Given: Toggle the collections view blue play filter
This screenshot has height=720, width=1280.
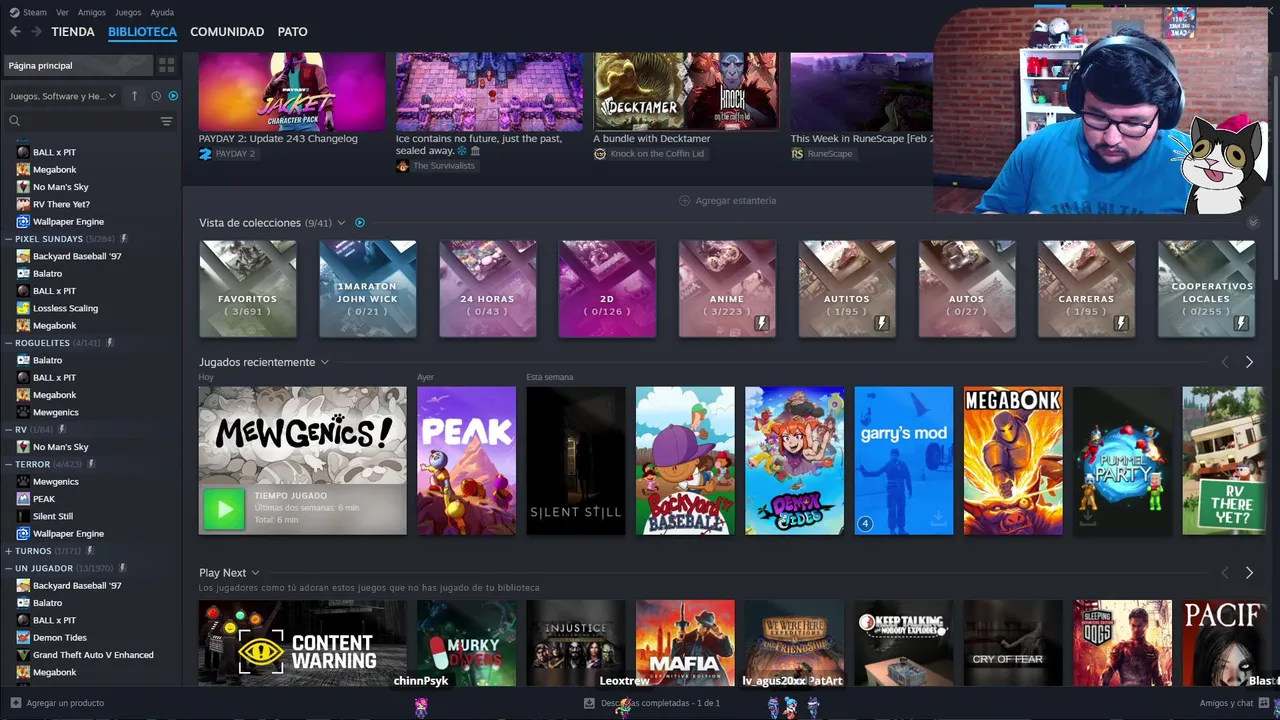Looking at the screenshot, I should tap(360, 223).
